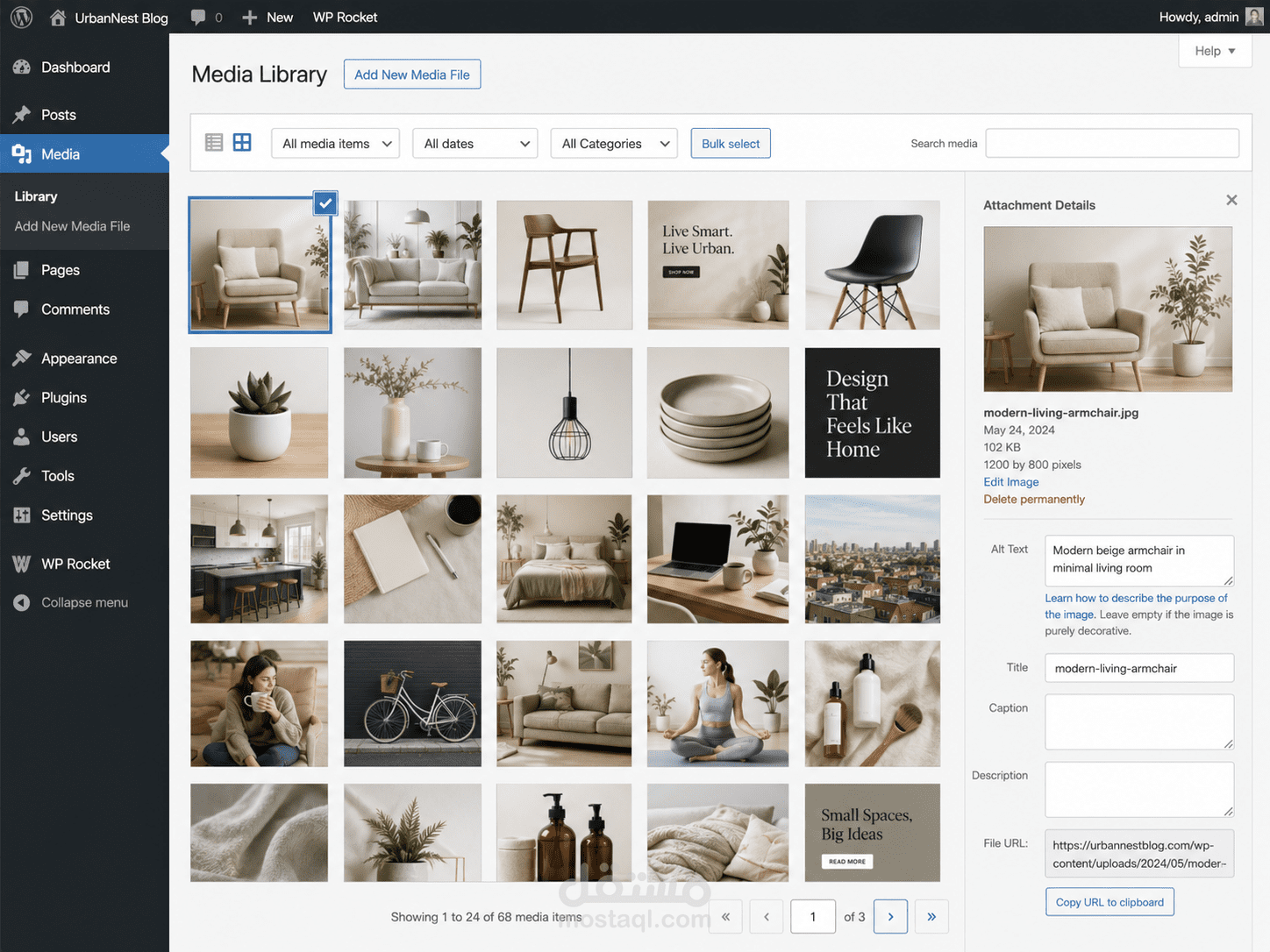Open the Library submenu item
Viewport: 1270px width, 952px height.
coord(36,196)
